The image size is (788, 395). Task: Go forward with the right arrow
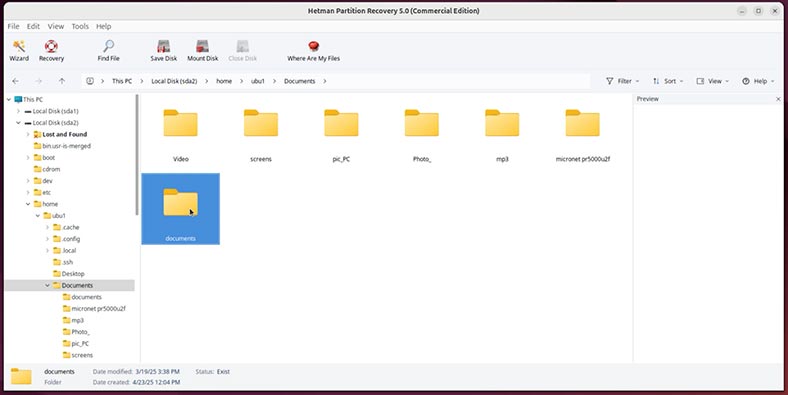[x=39, y=81]
